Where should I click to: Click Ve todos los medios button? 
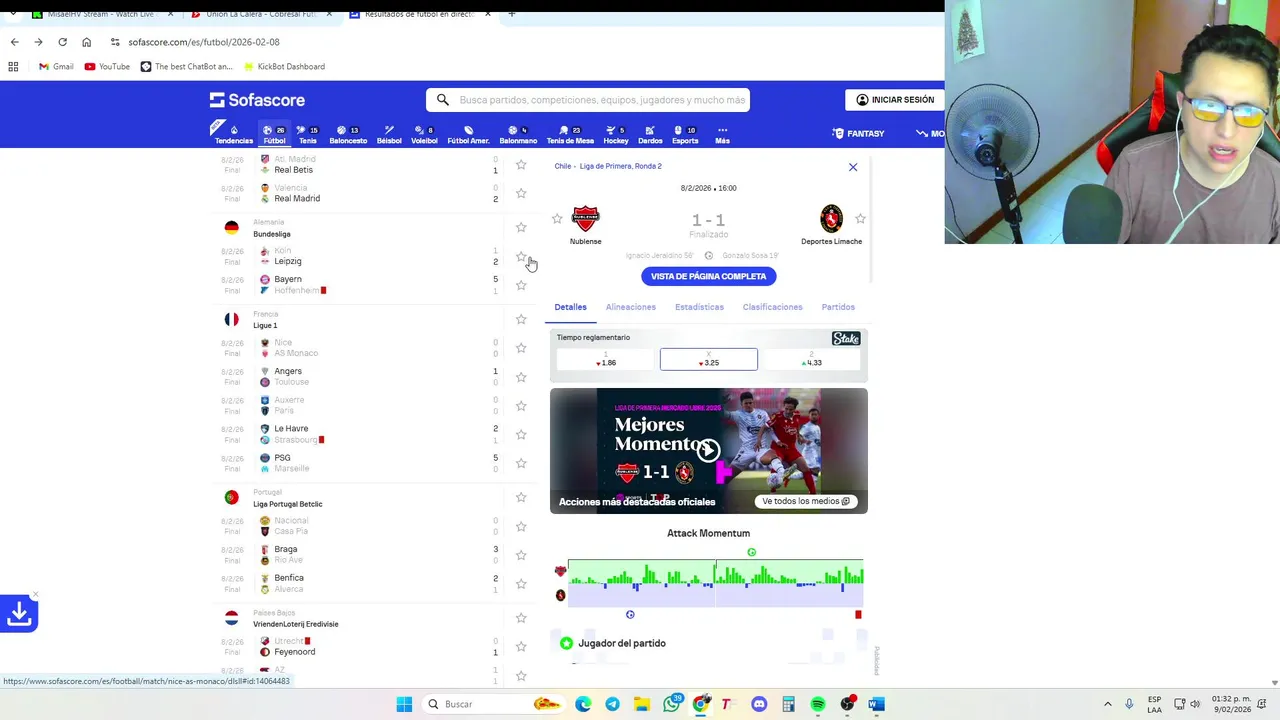(x=806, y=501)
